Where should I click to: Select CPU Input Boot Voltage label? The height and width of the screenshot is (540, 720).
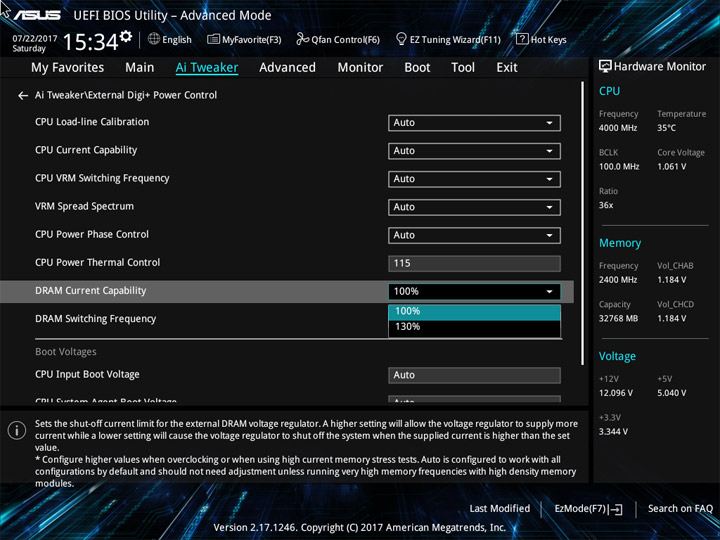pos(87,374)
